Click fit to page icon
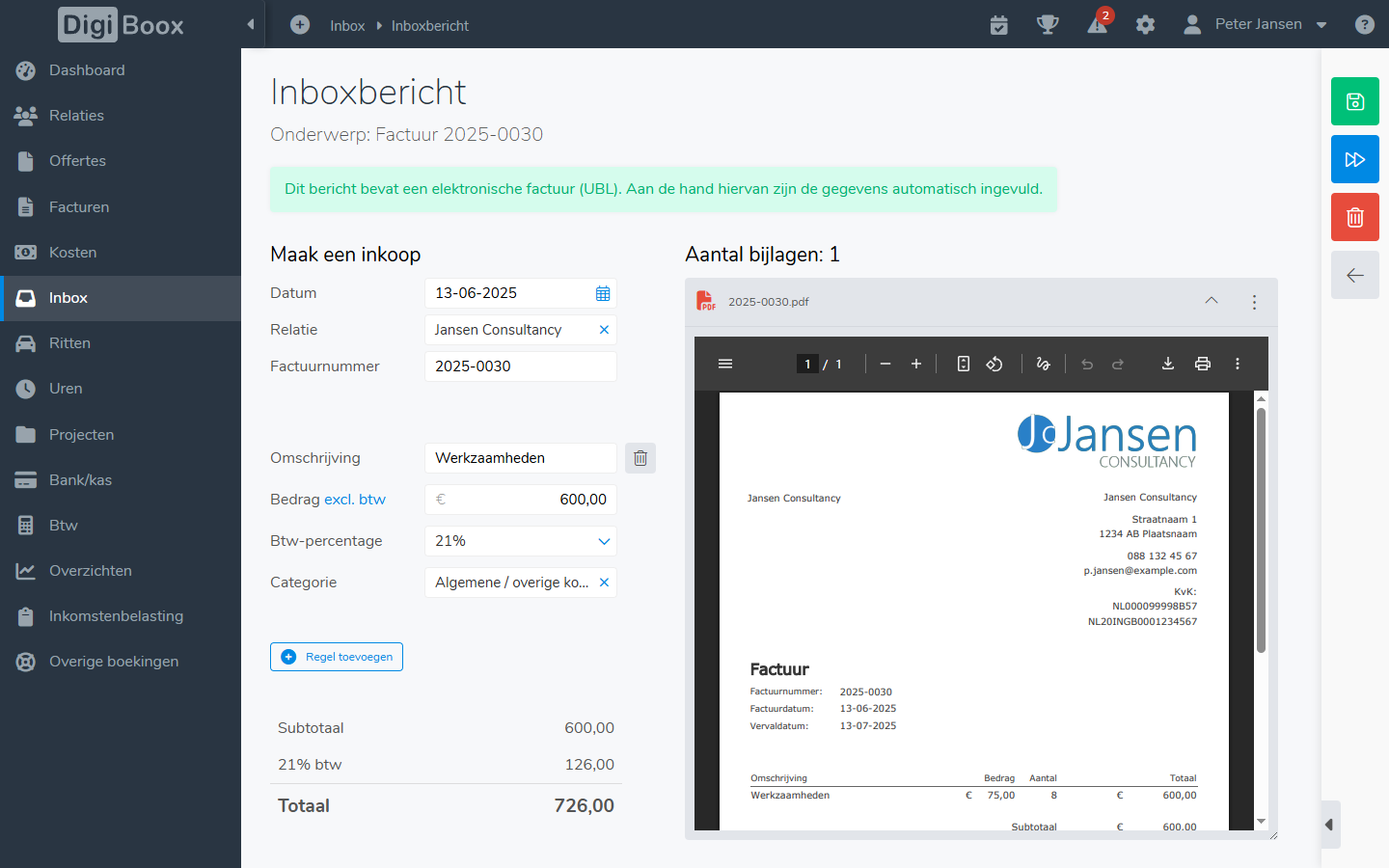This screenshot has width=1389, height=868. pos(963,364)
